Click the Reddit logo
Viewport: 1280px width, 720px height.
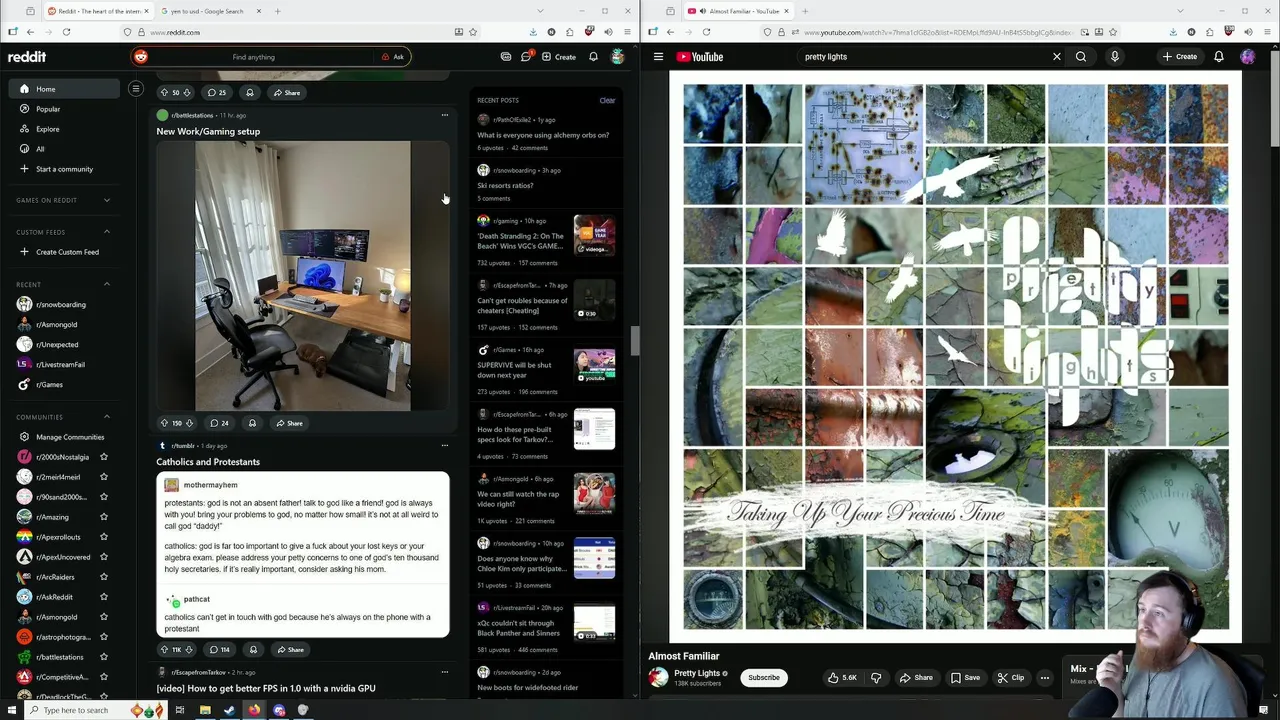pyautogui.click(x=27, y=57)
